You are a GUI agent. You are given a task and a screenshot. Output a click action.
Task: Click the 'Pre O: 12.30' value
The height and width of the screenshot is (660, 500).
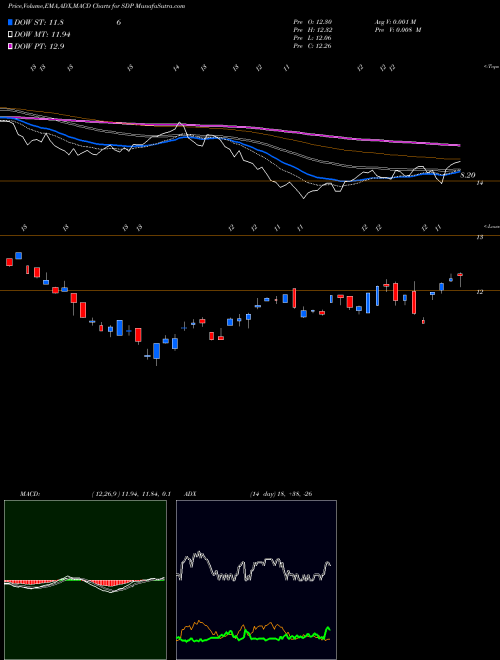[x=312, y=22]
